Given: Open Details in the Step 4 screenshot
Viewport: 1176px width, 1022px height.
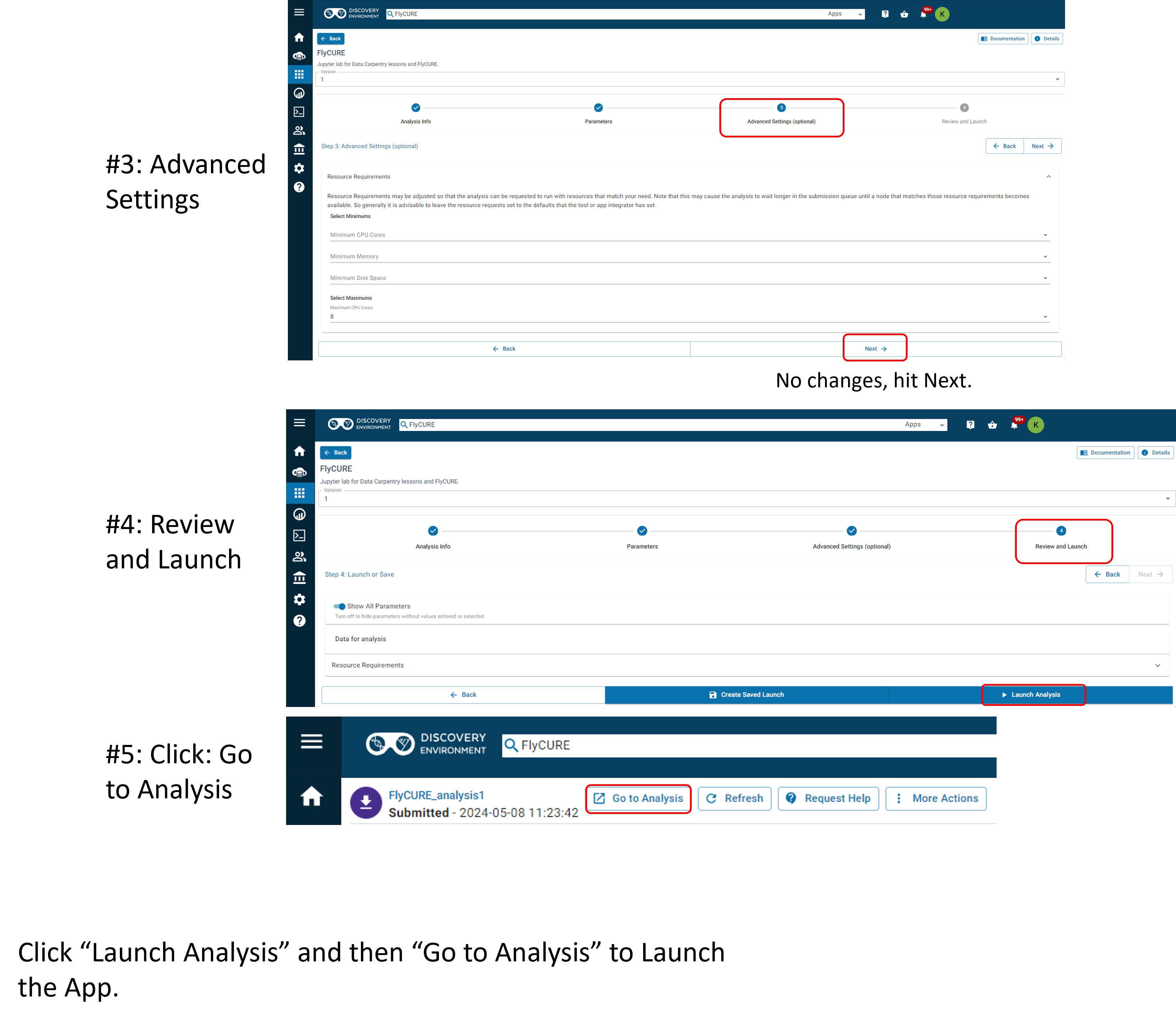Looking at the screenshot, I should (x=1156, y=453).
